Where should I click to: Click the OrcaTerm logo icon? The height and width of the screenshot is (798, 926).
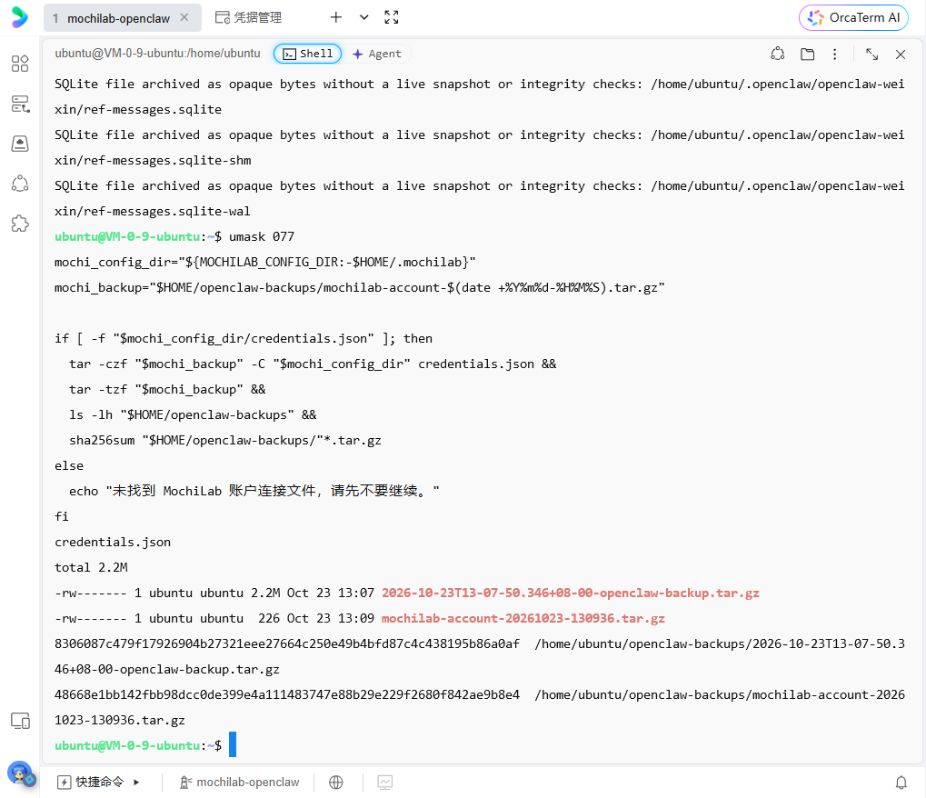pos(19,17)
